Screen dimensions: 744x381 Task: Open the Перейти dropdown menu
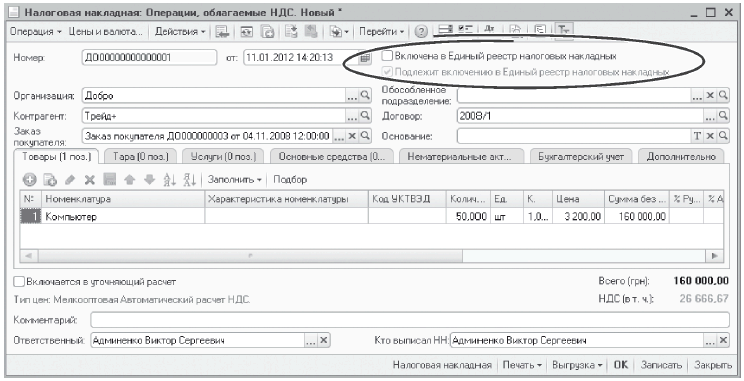[381, 31]
